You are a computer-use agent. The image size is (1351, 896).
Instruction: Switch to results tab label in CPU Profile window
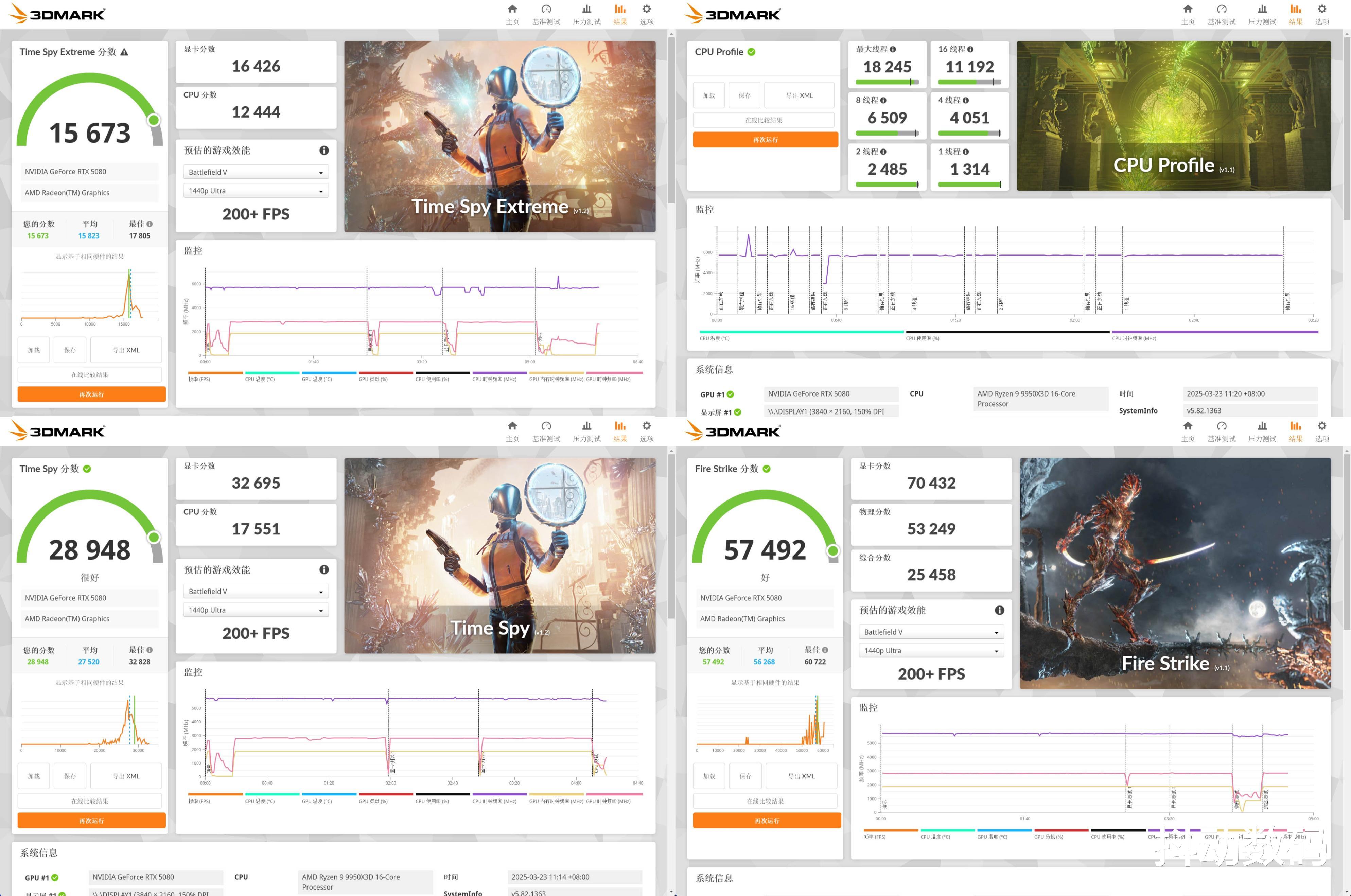coord(1295,22)
